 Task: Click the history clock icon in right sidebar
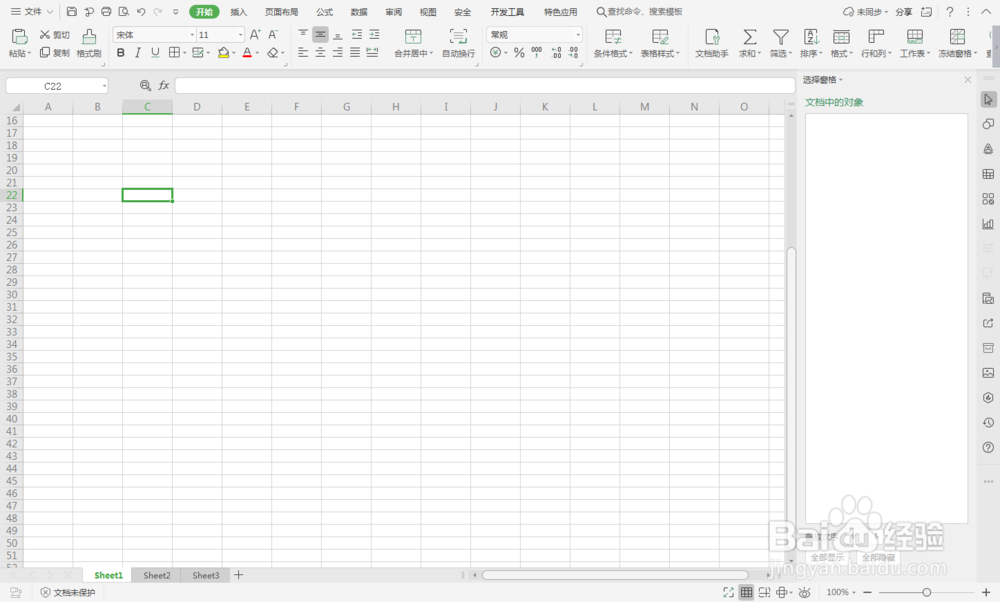(x=988, y=423)
